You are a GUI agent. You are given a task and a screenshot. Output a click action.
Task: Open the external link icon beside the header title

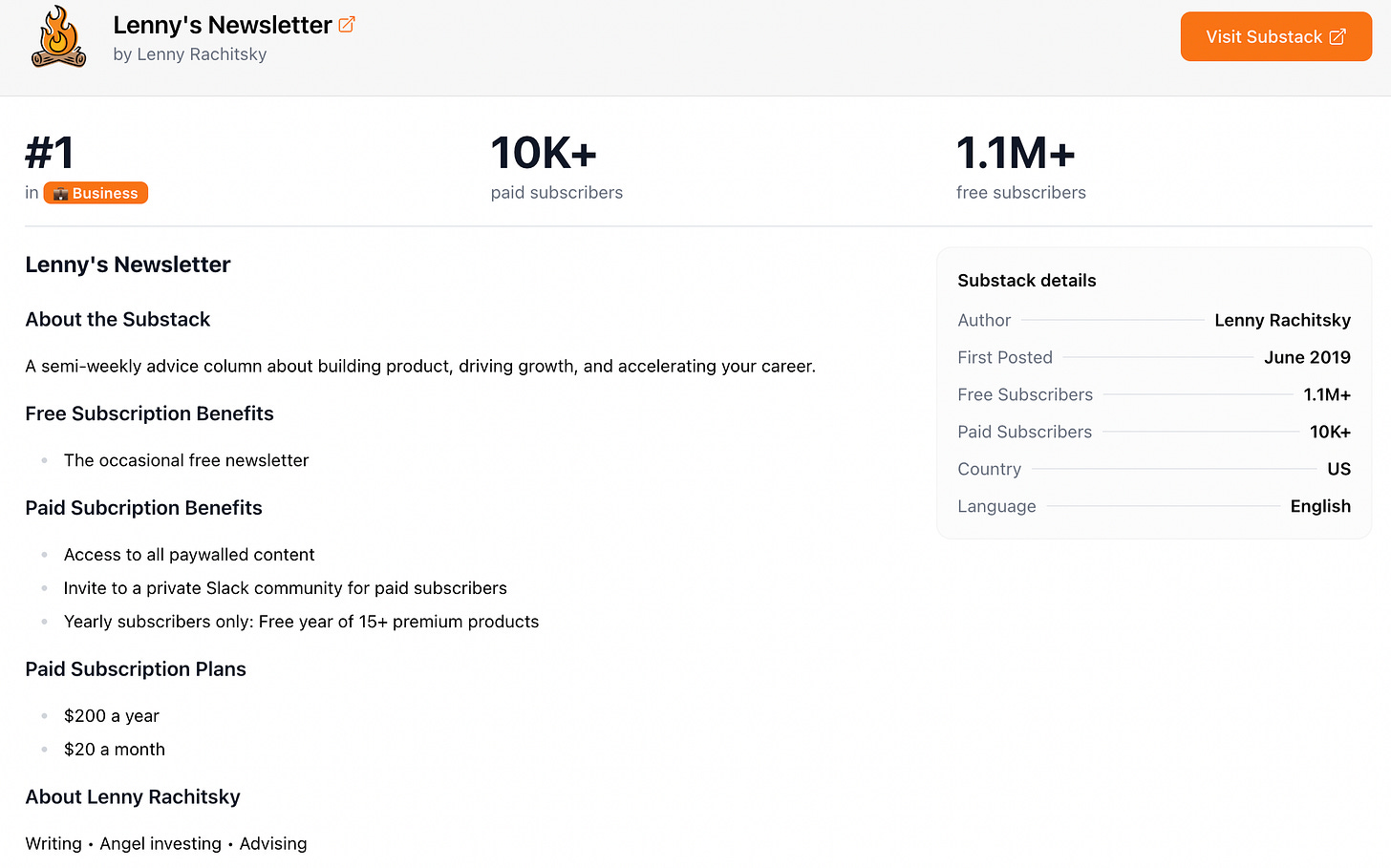(x=347, y=25)
